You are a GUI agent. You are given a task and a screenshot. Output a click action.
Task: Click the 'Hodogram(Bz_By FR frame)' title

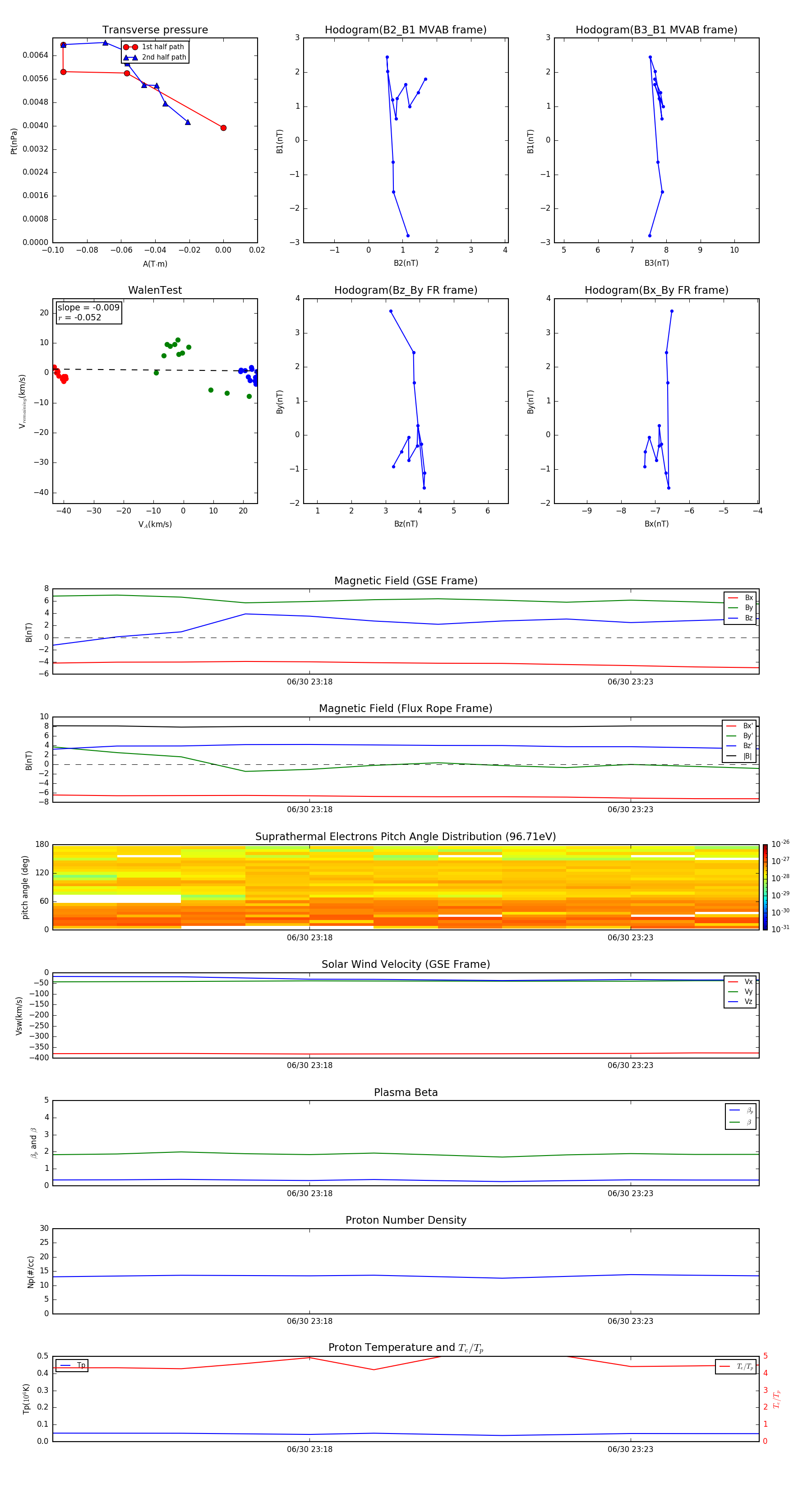pyautogui.click(x=406, y=290)
